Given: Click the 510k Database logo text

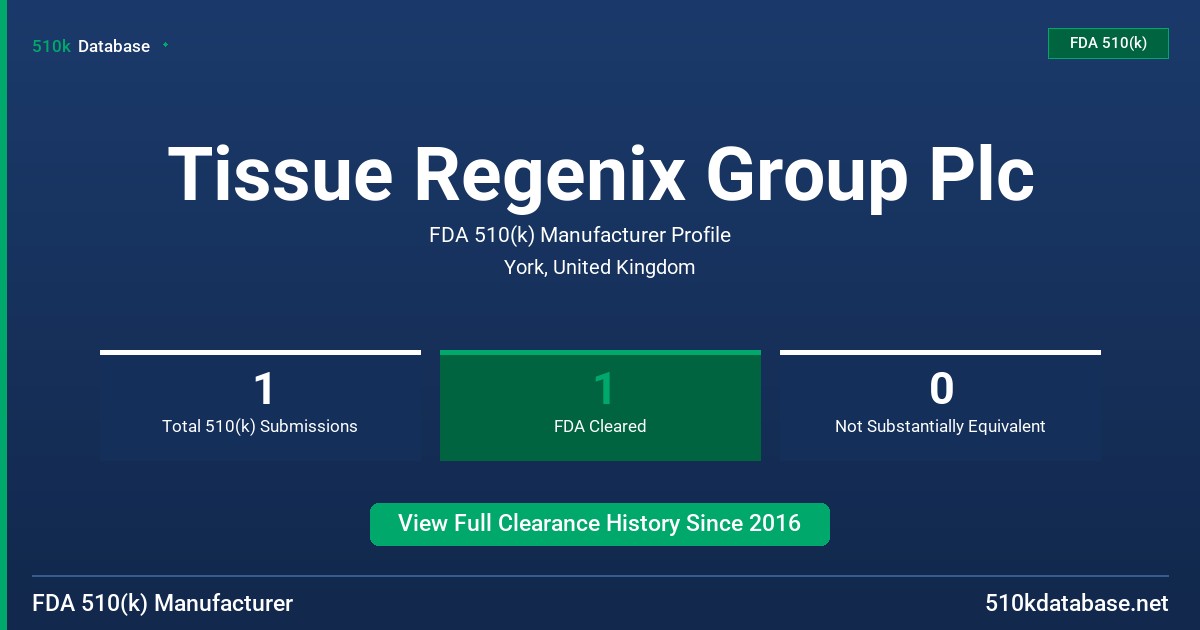Looking at the screenshot, I should point(91,46).
